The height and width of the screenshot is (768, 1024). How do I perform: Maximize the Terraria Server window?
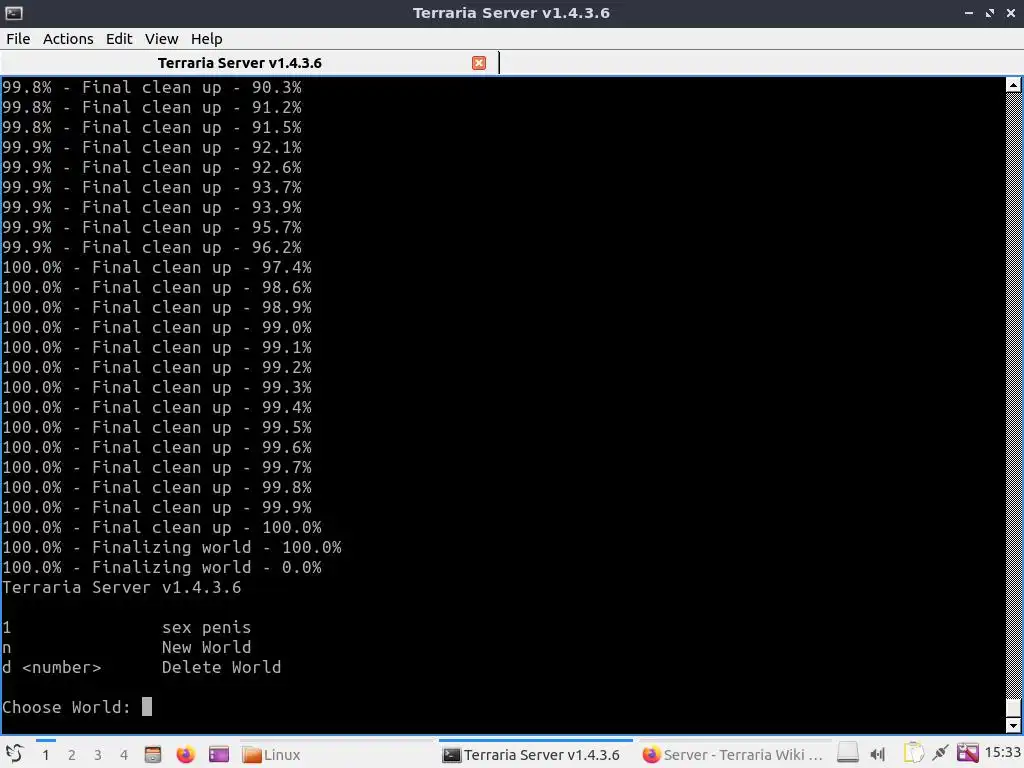coord(990,13)
